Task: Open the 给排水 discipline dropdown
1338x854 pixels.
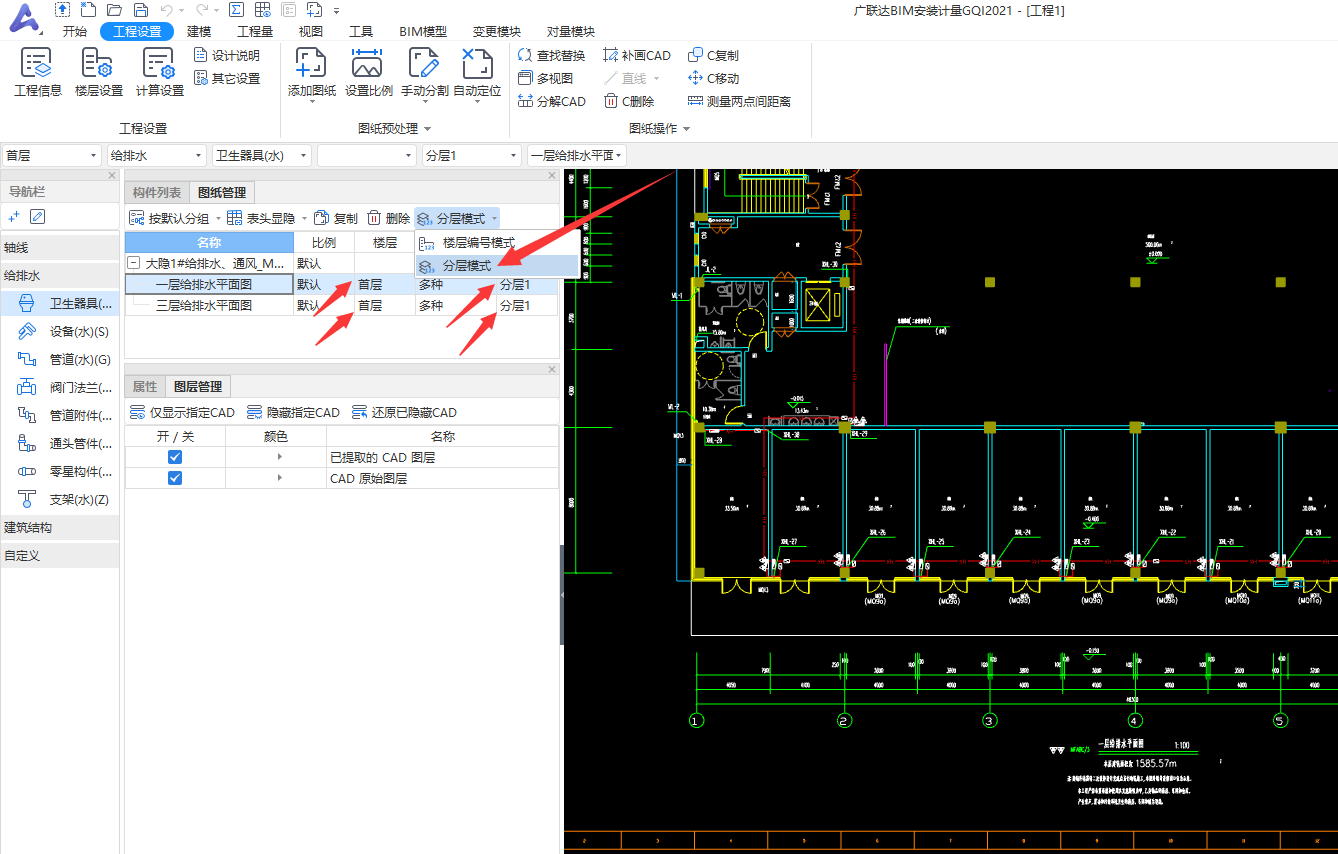Action: [x=157, y=155]
